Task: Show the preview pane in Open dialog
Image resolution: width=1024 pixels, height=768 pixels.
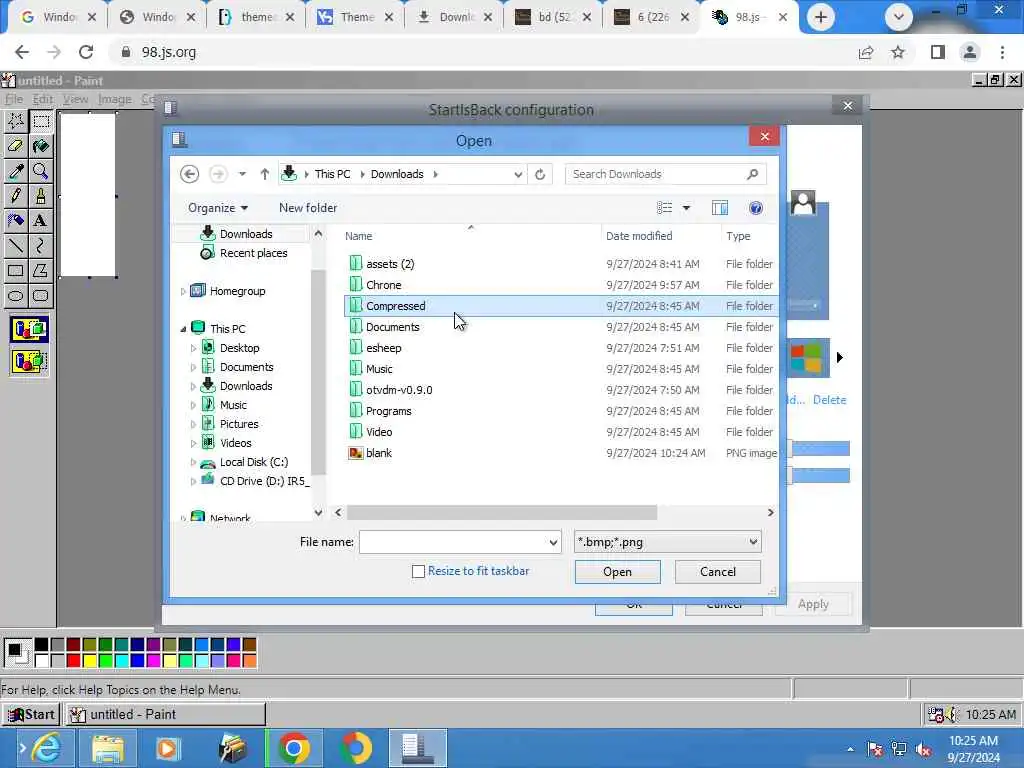Action: coord(720,208)
